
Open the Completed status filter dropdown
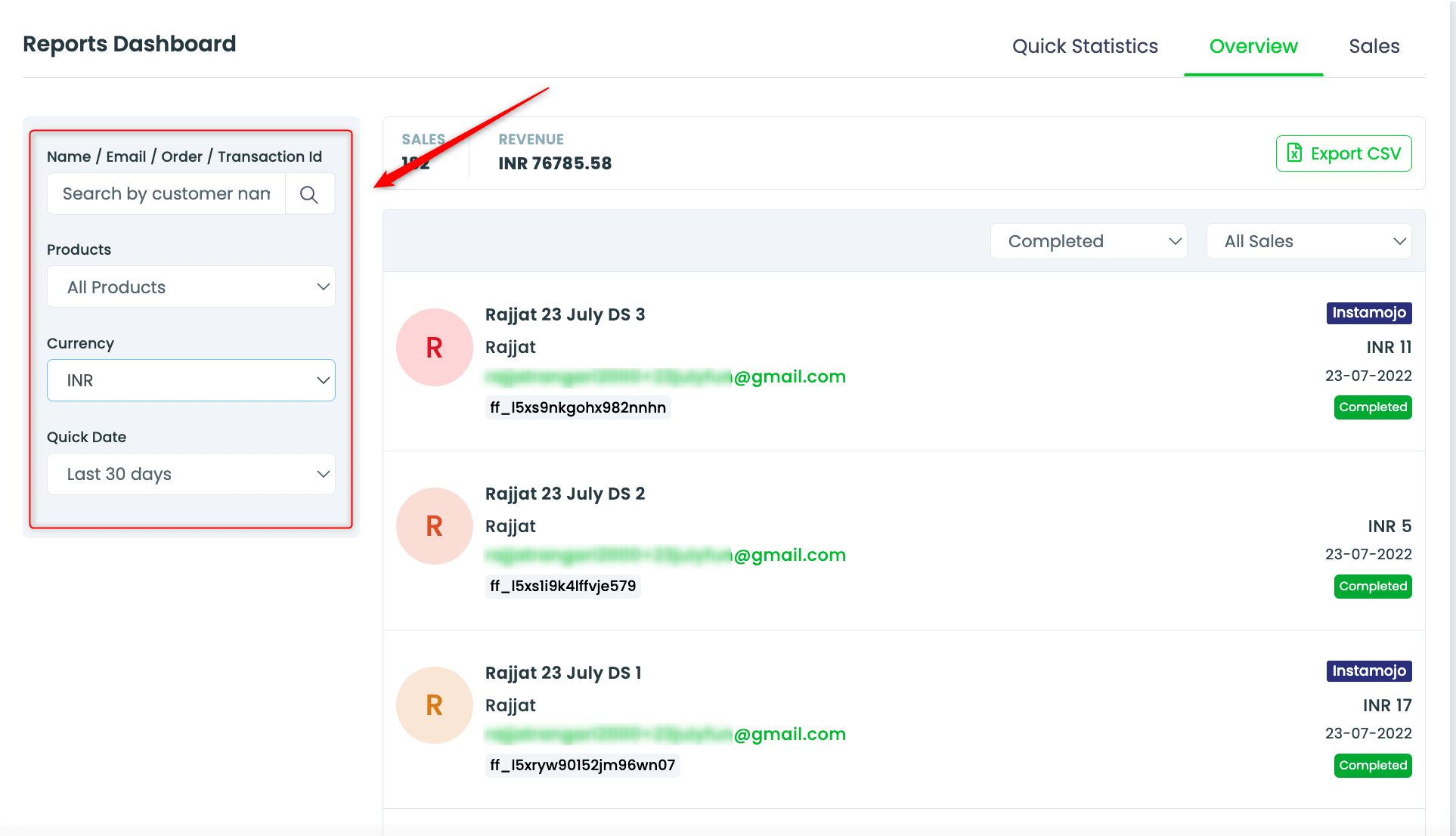coord(1088,241)
